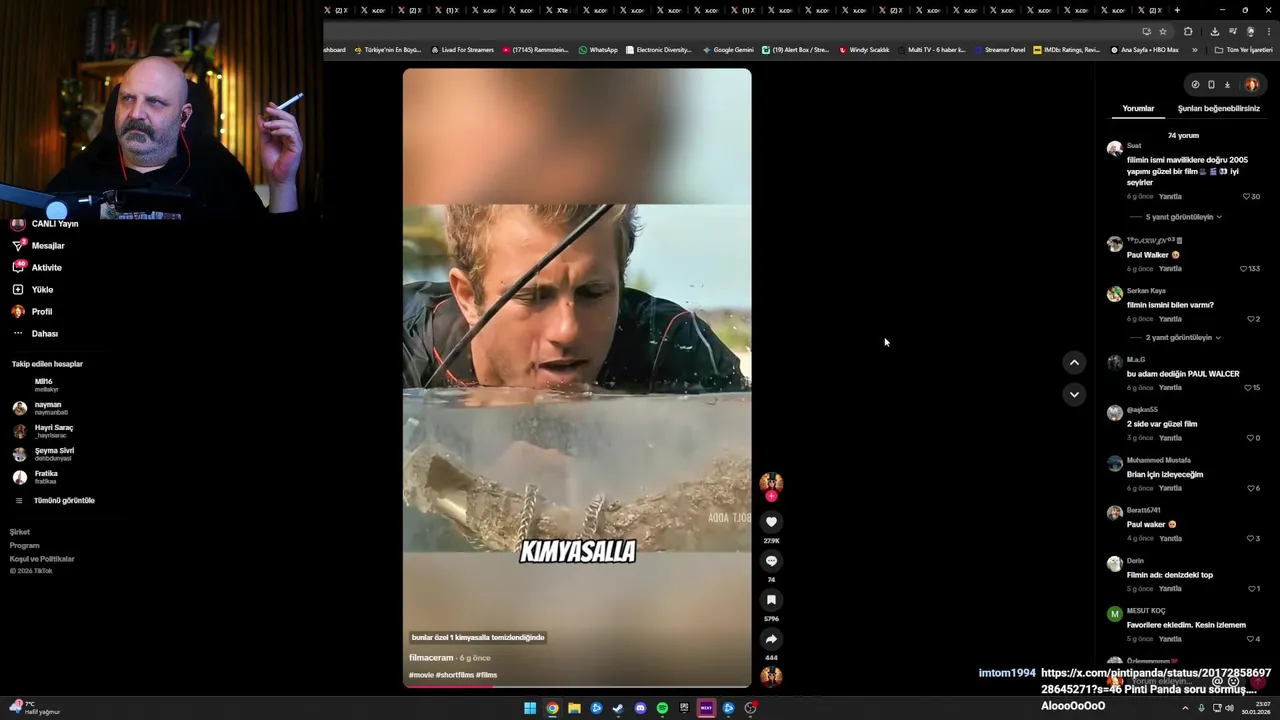Screen dimensions: 1280x720
Task: Open the spinning sound disc below share
Action: click(771, 676)
